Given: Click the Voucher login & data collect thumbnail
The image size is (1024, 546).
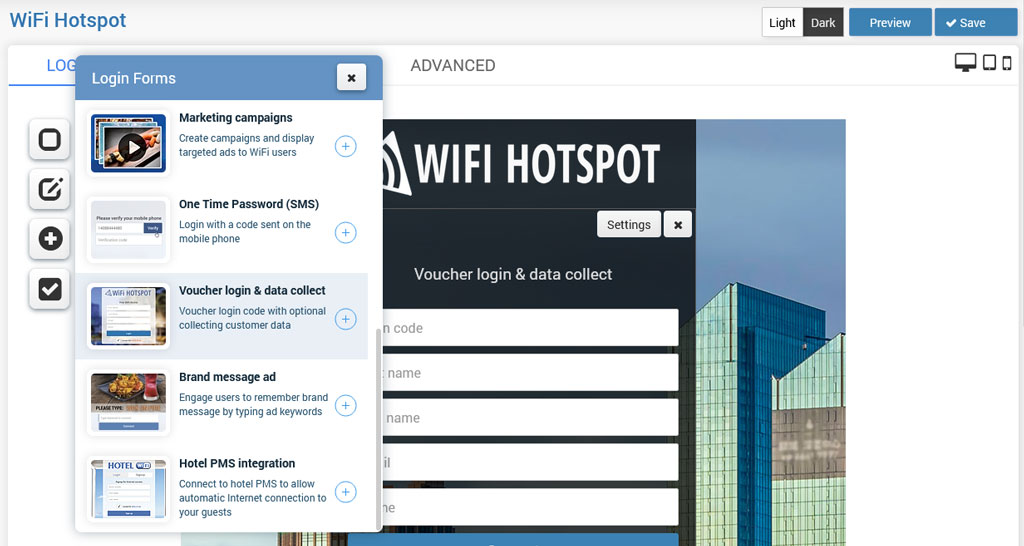Looking at the screenshot, I should tap(129, 316).
